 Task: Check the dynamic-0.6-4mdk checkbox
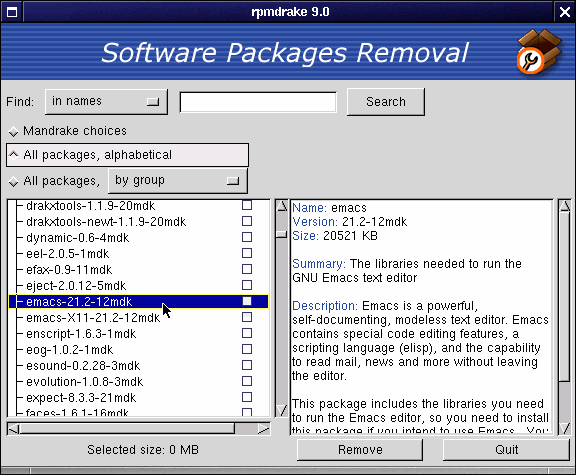247,237
